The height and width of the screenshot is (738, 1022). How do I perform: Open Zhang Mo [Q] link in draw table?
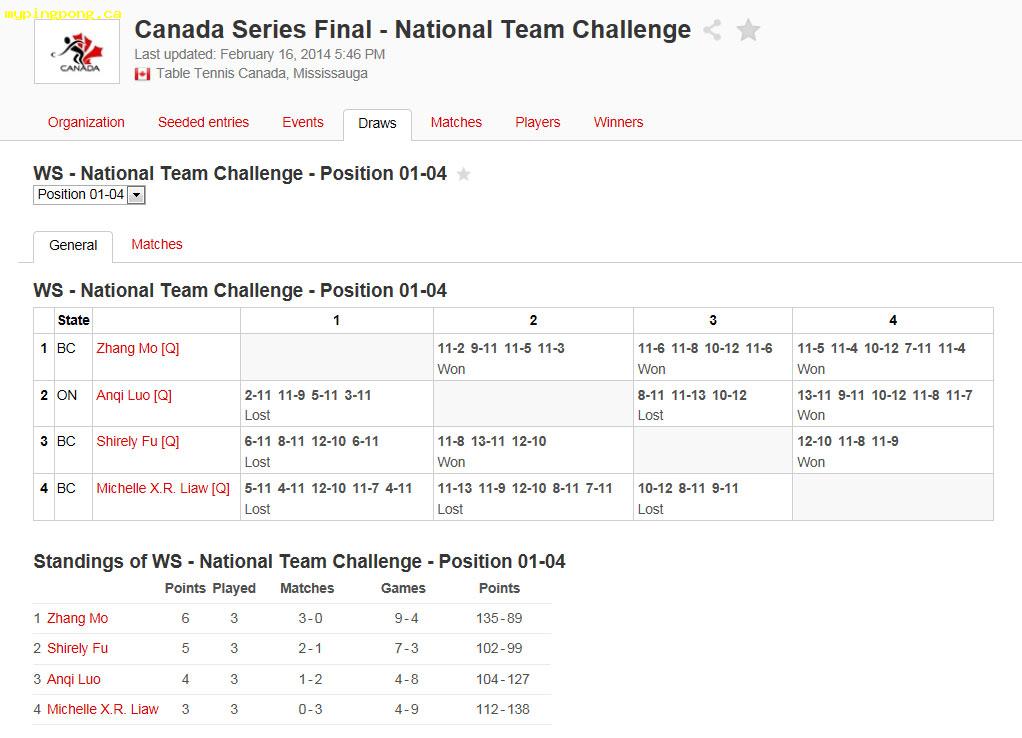pyautogui.click(x=138, y=348)
